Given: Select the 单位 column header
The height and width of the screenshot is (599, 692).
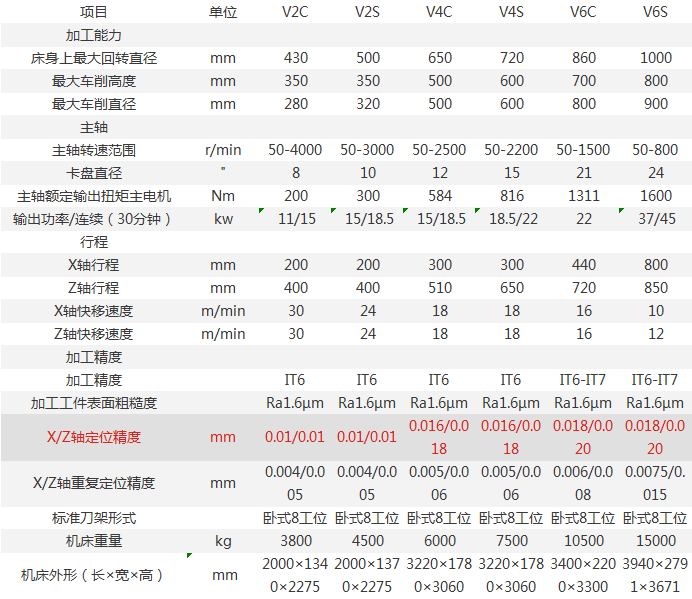Looking at the screenshot, I should click(x=223, y=12).
